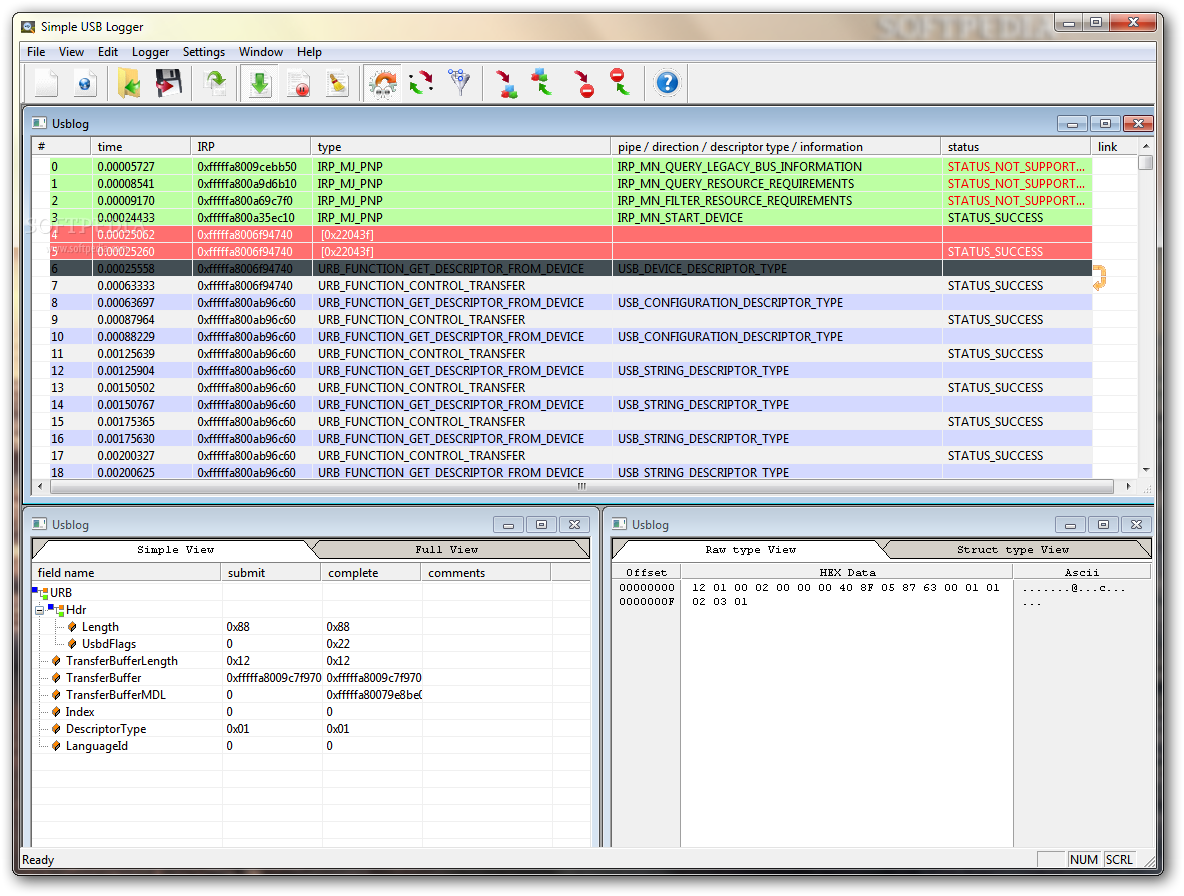Screen dimensions: 1184x896
Task: Click the bottom-right Usblog window icon
Action: pos(619,524)
